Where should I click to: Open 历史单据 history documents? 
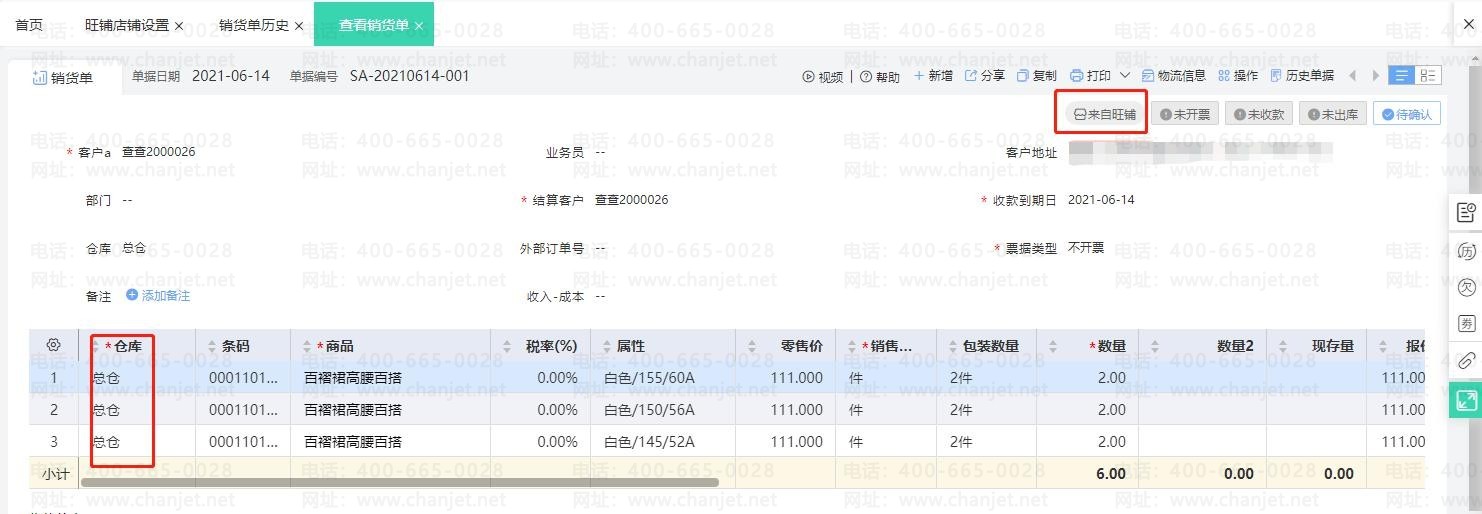point(1302,76)
